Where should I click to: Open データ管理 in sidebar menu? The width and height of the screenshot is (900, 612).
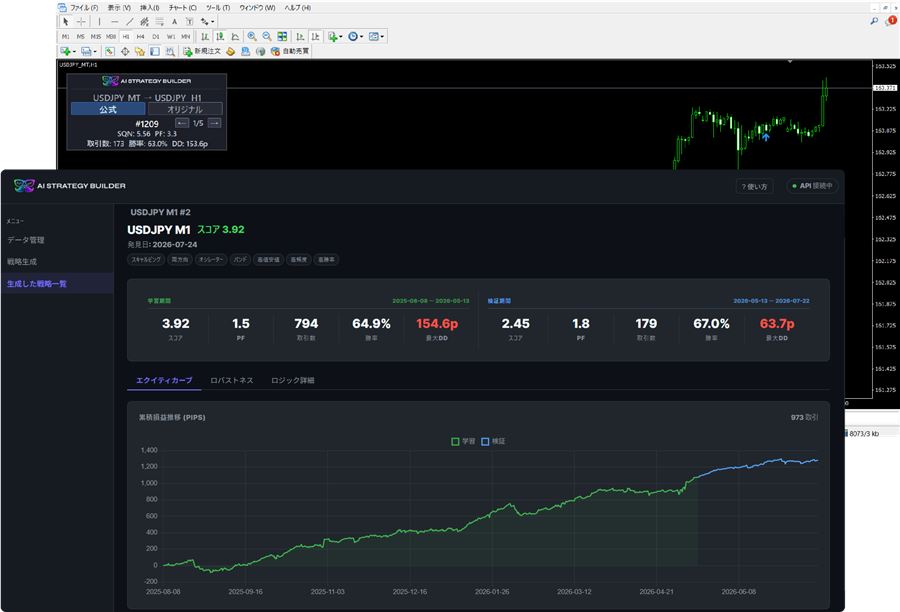coord(26,240)
